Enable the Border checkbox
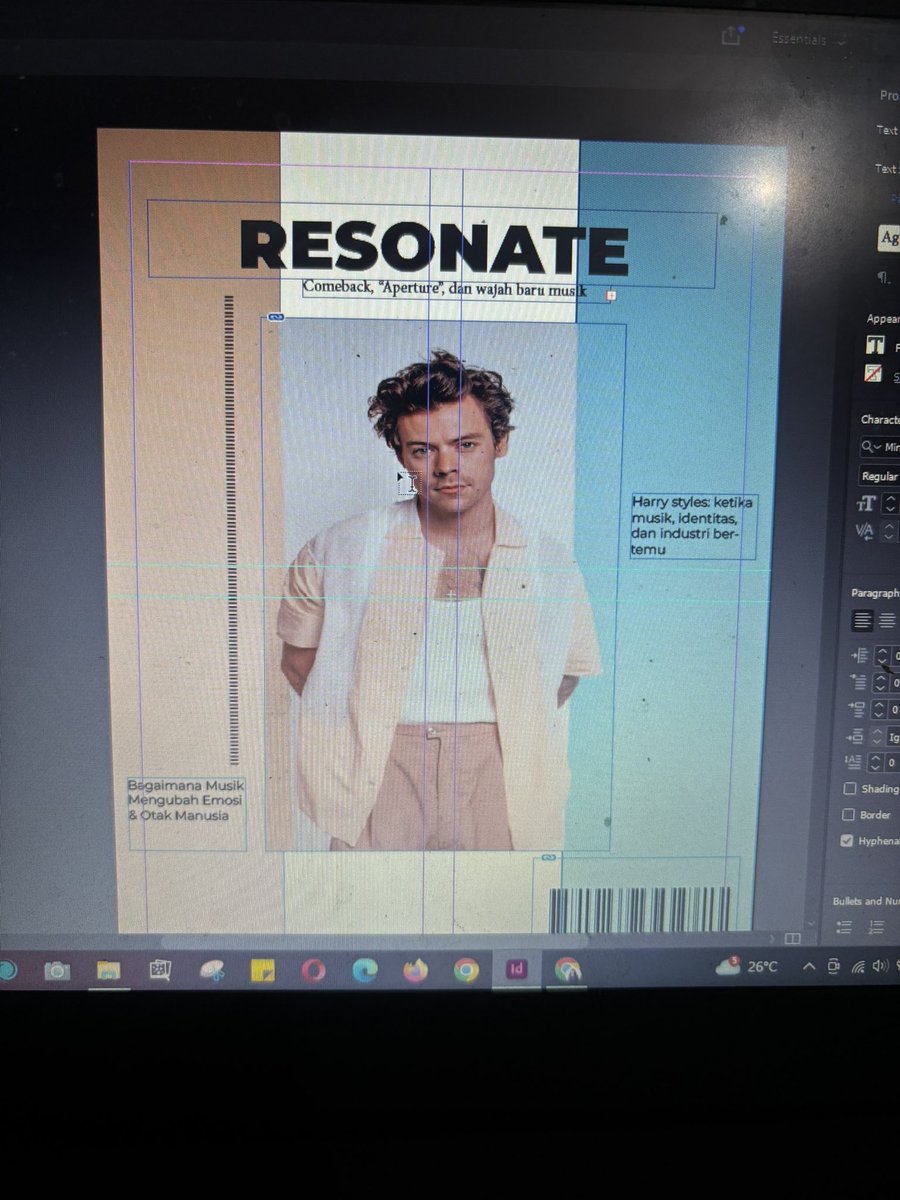The height and width of the screenshot is (1200, 900). [x=849, y=815]
